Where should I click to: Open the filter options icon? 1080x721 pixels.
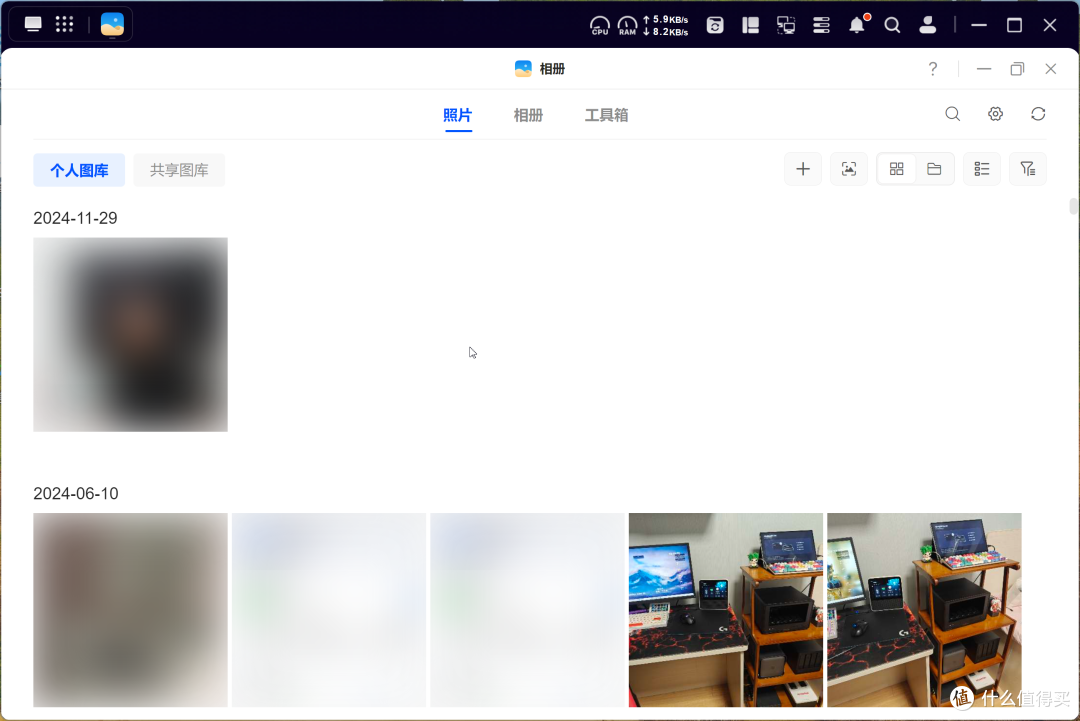click(1028, 169)
